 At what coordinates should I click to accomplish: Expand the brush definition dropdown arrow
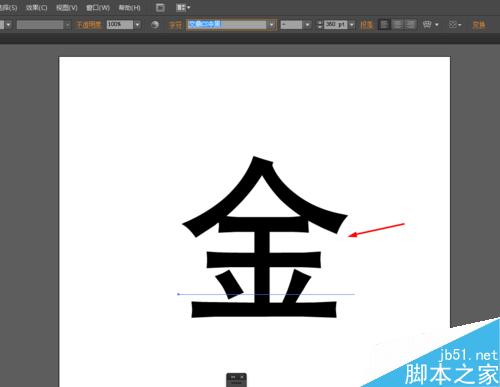point(68,25)
